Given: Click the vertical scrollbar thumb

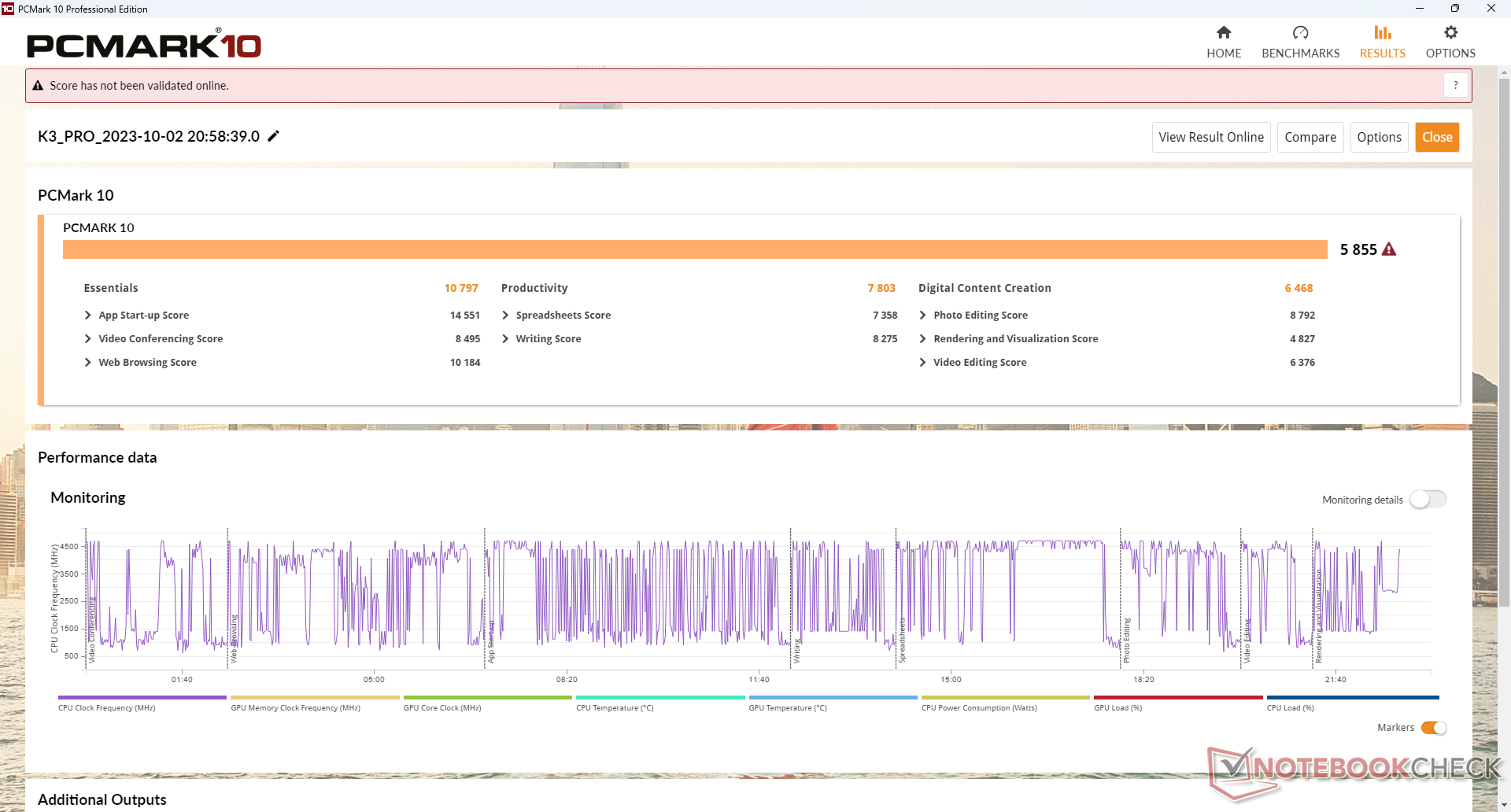Looking at the screenshot, I should (x=1504, y=342).
